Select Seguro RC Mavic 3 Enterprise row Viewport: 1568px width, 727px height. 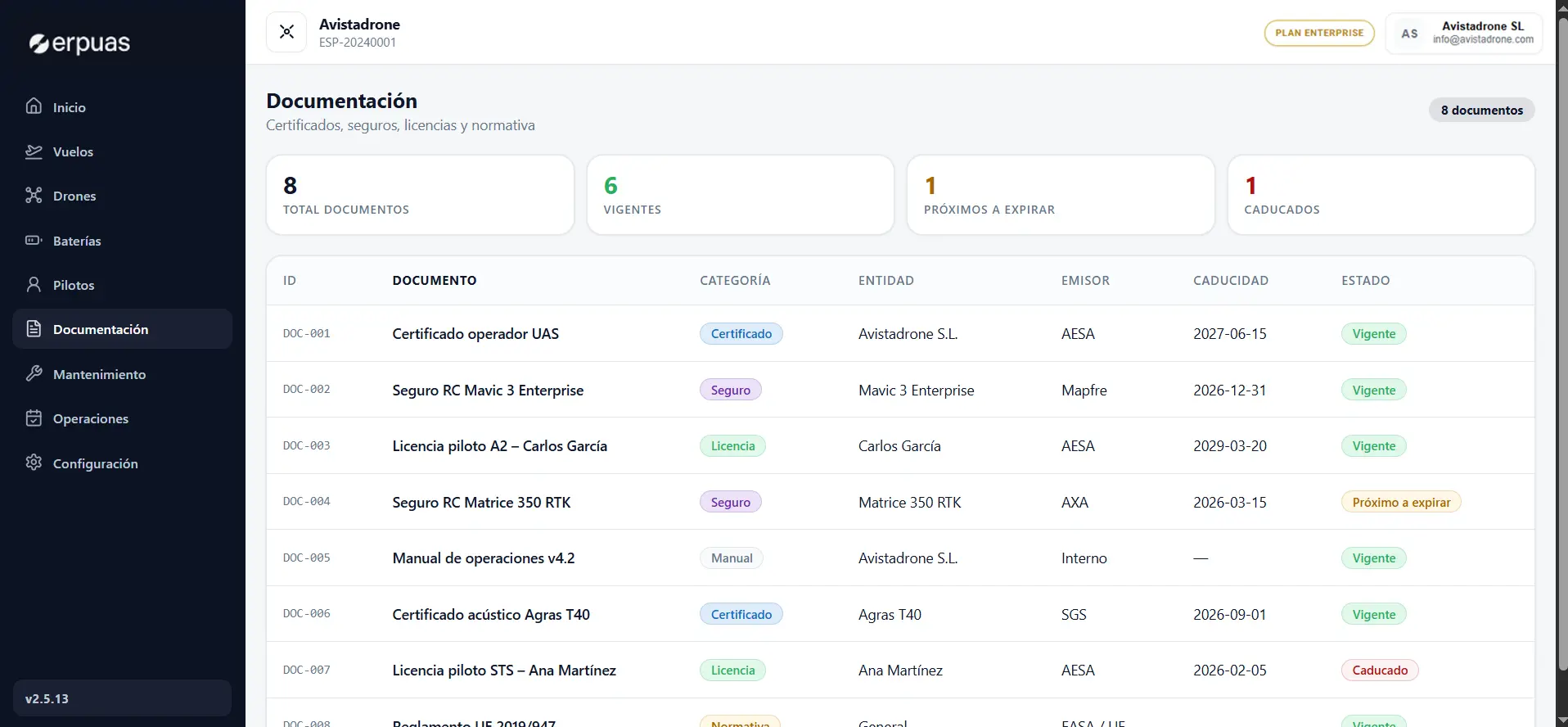[x=900, y=390]
